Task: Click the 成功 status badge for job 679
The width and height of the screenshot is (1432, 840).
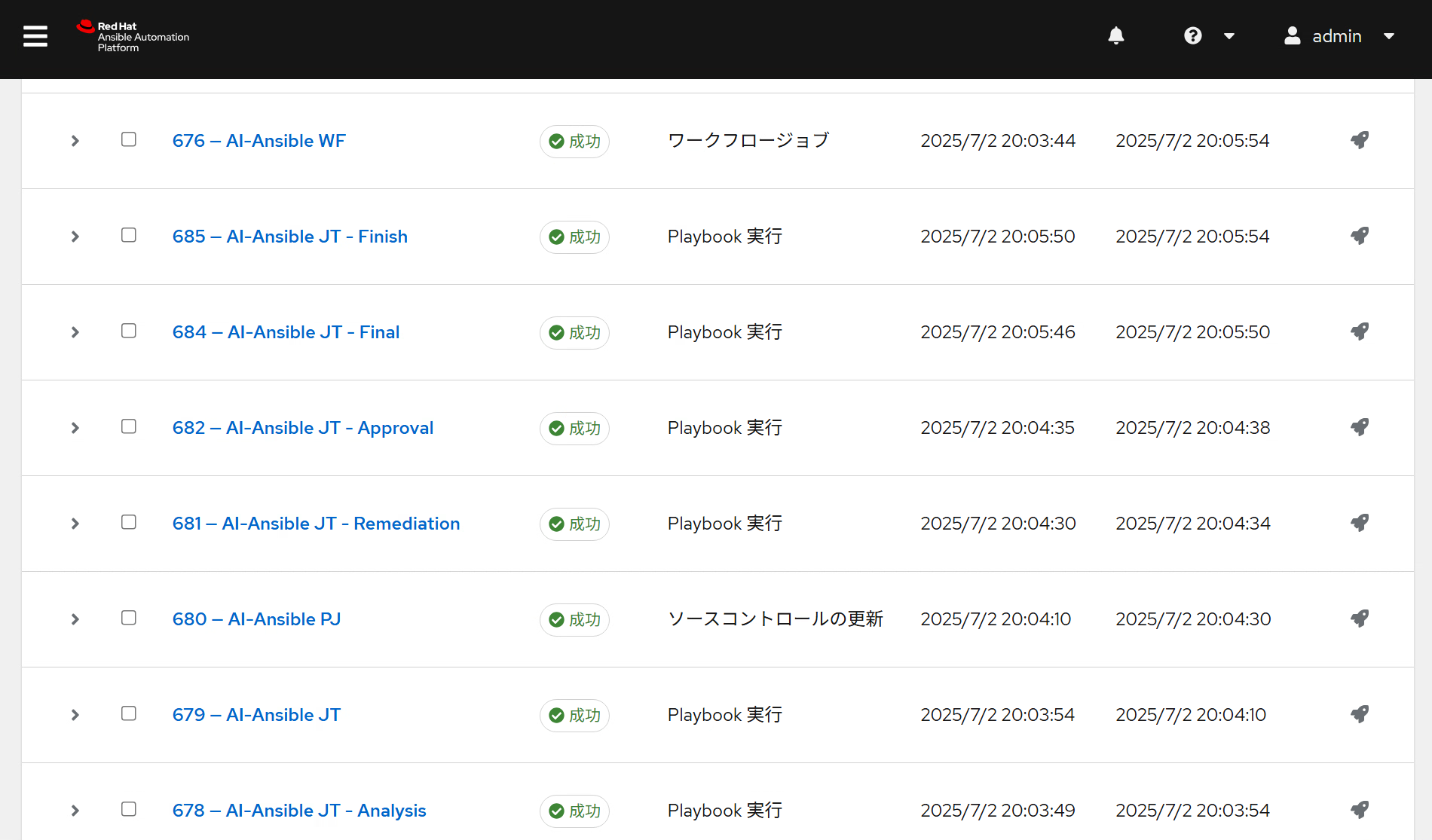Action: pyautogui.click(x=574, y=716)
